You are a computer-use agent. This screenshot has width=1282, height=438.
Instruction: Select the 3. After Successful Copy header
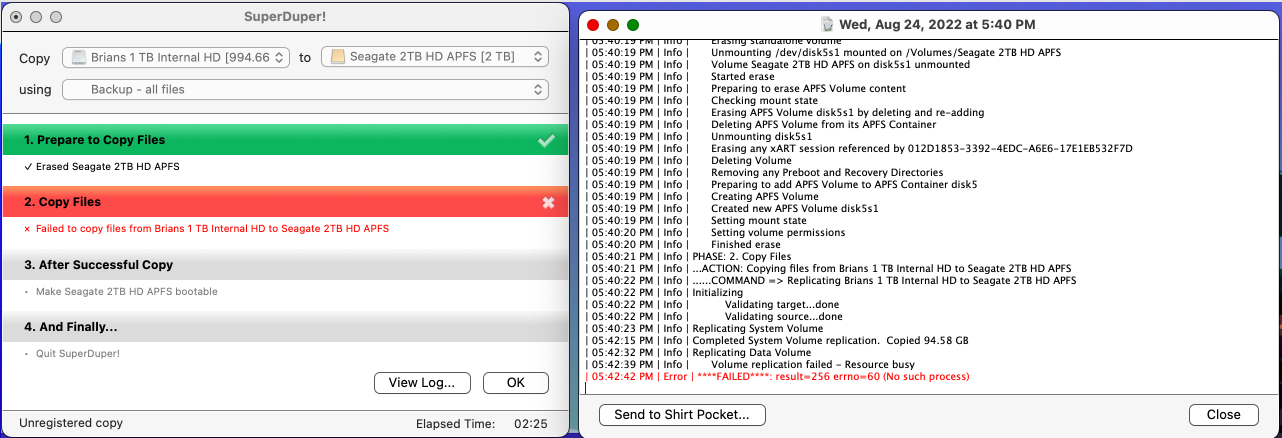click(285, 265)
